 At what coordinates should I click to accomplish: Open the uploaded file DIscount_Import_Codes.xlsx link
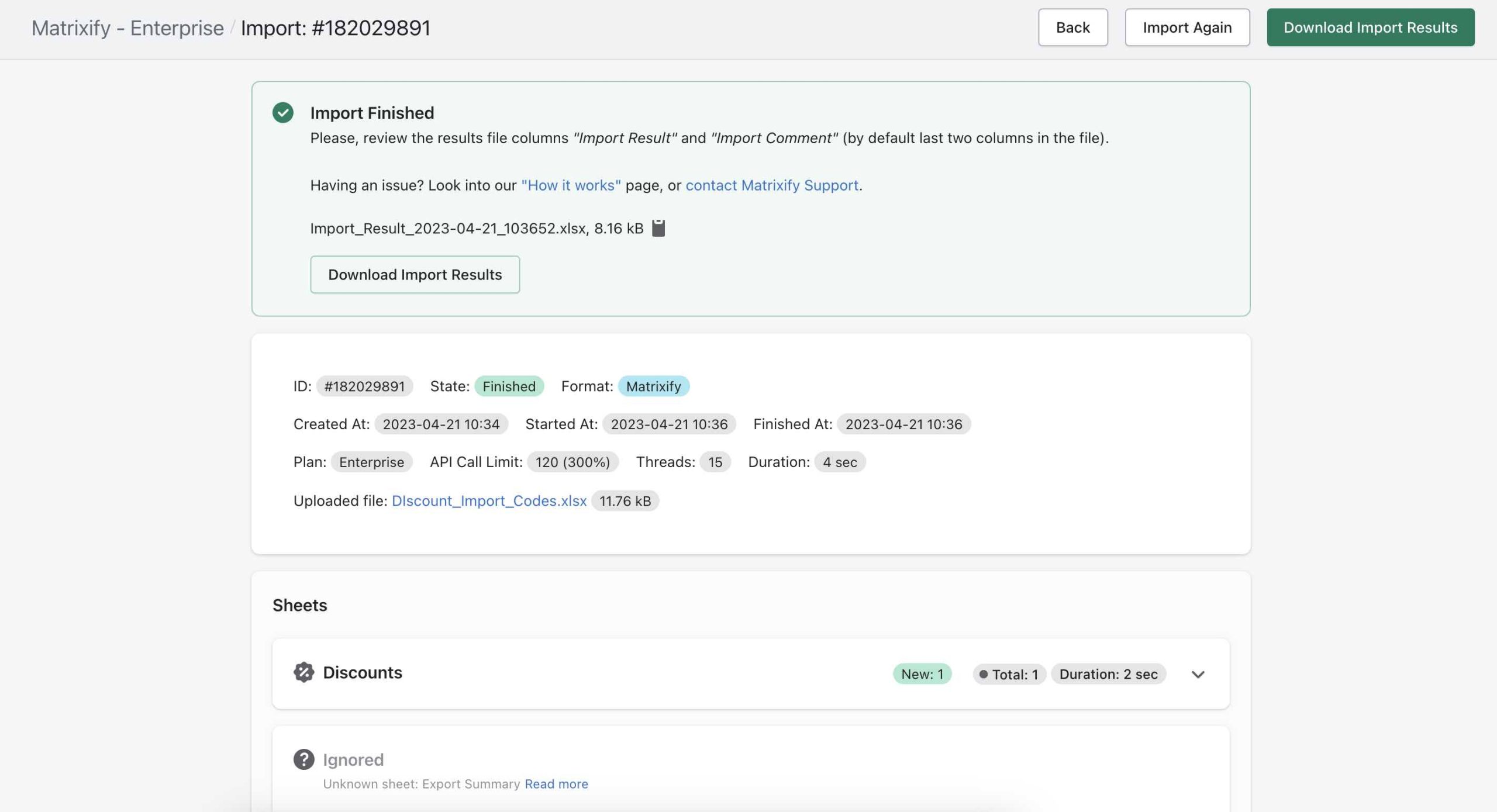click(489, 501)
